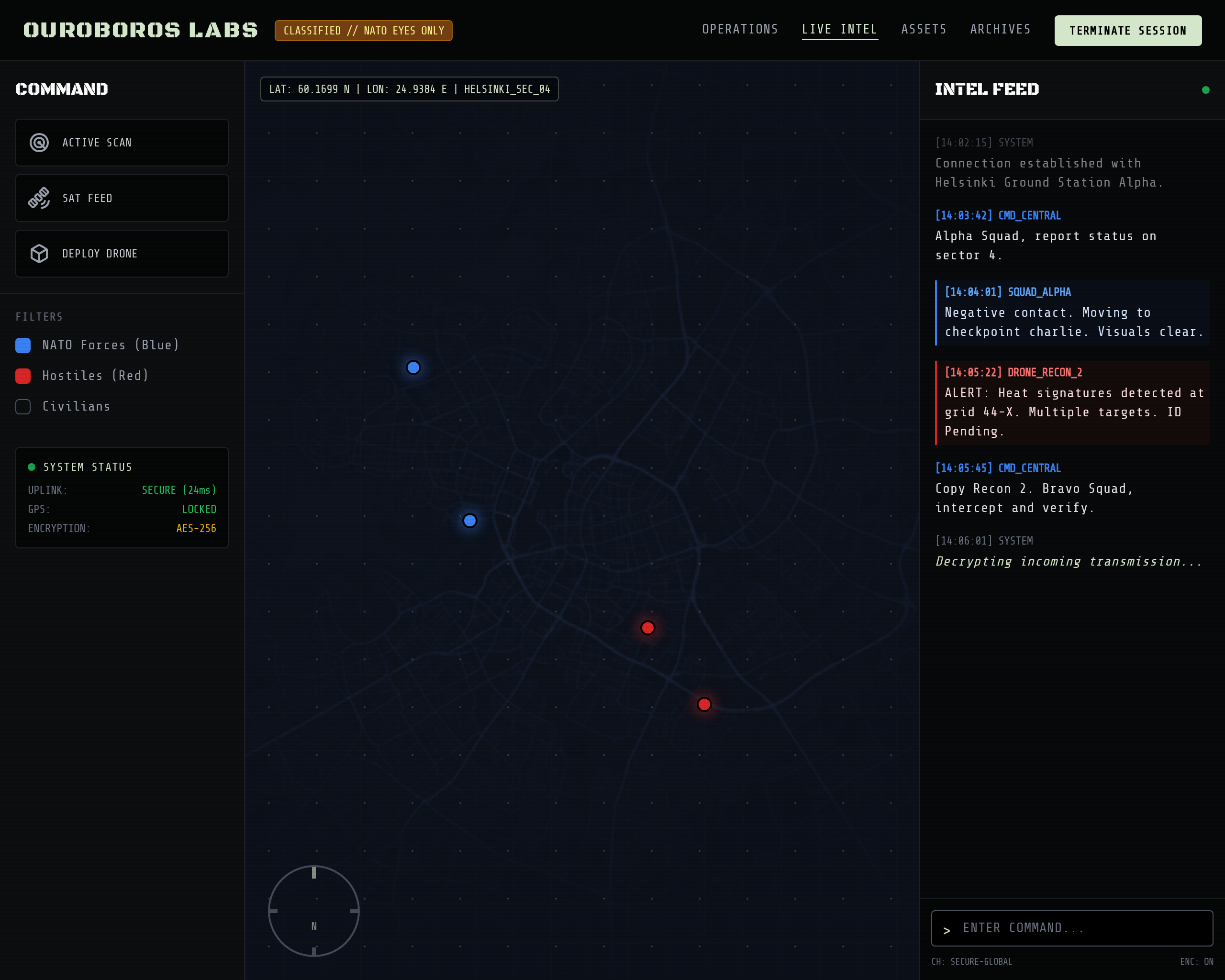Image resolution: width=1225 pixels, height=980 pixels.
Task: Select the Active Scan radar icon
Action: 39,143
